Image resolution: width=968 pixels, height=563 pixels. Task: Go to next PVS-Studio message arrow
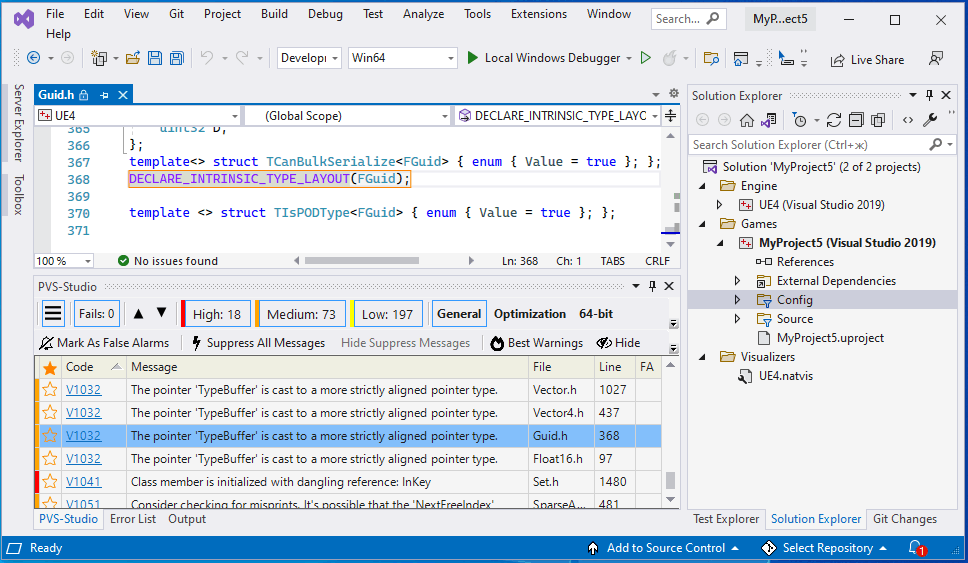click(162, 314)
